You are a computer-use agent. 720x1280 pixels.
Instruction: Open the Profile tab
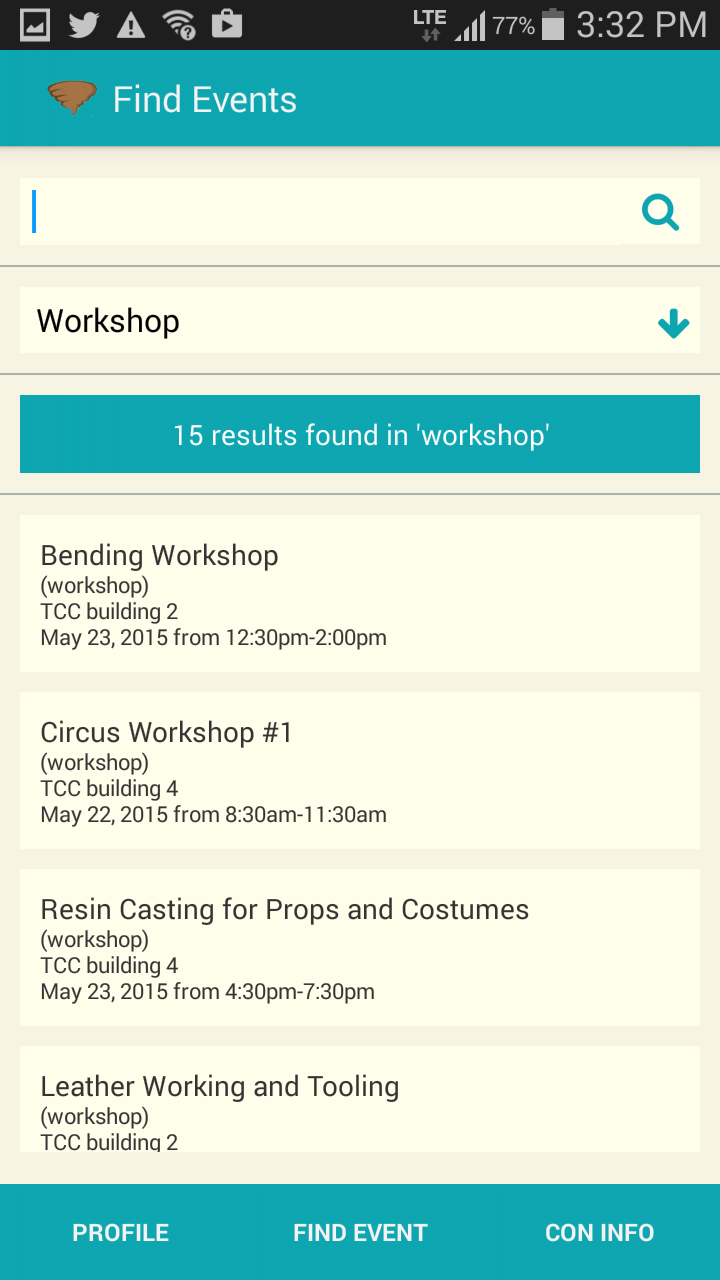pos(120,1233)
